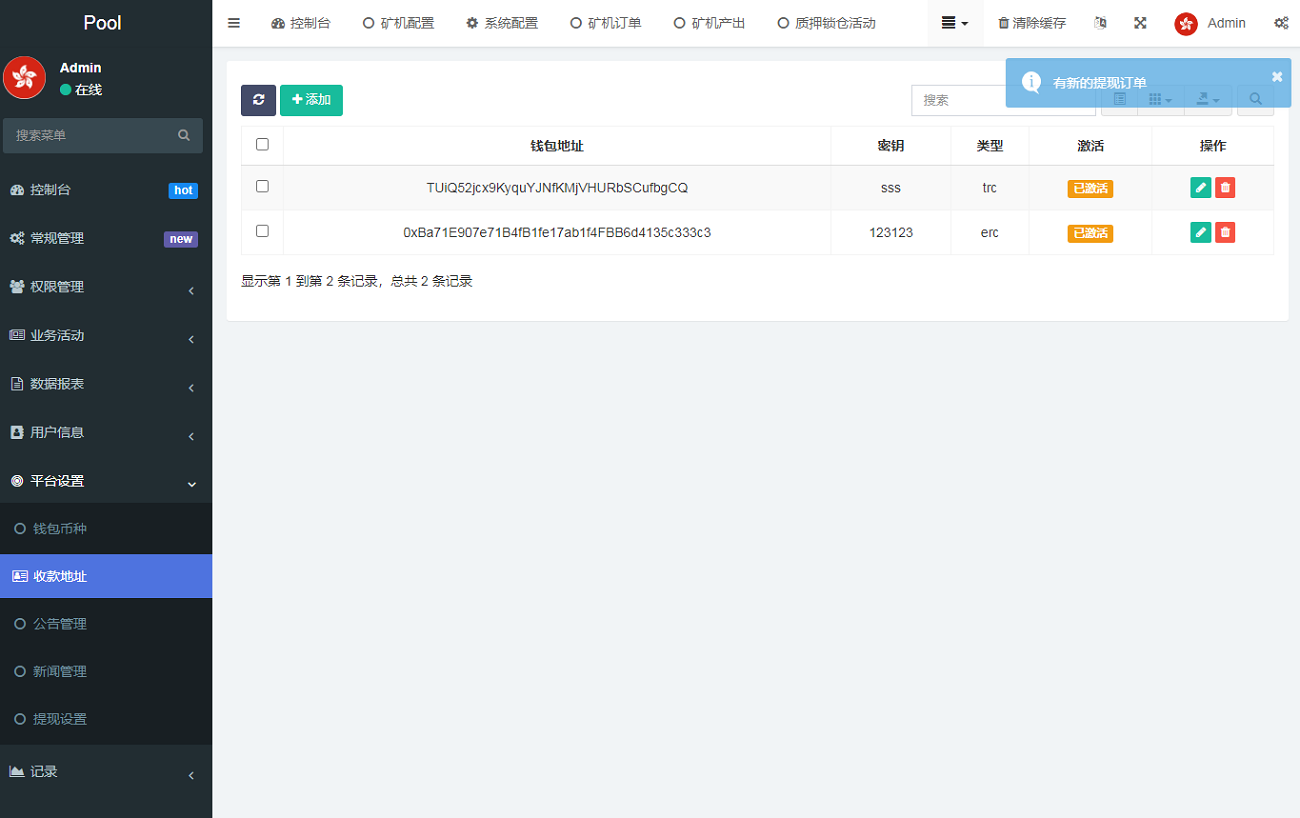This screenshot has width=1300, height=818.
Task: Dismiss the new withdrawal order notification
Action: point(1276,77)
